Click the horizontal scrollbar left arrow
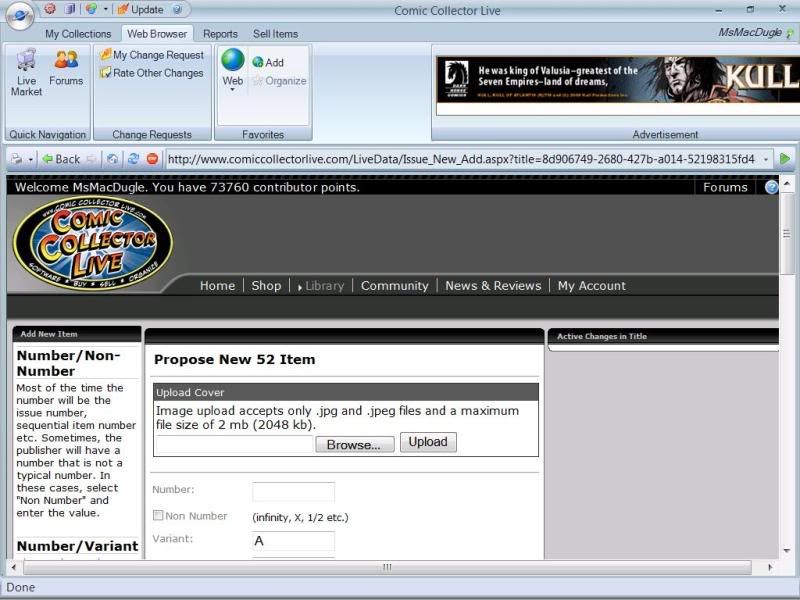 14,567
